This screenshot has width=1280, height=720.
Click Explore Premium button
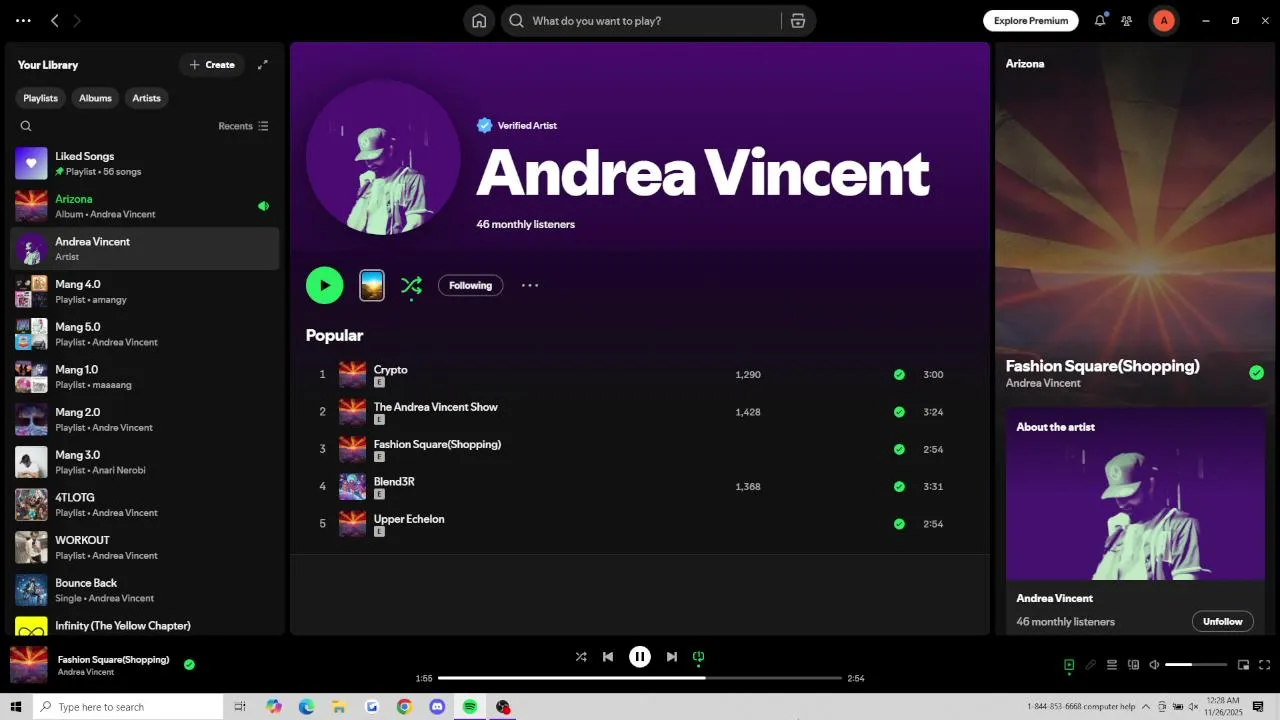tap(1030, 20)
